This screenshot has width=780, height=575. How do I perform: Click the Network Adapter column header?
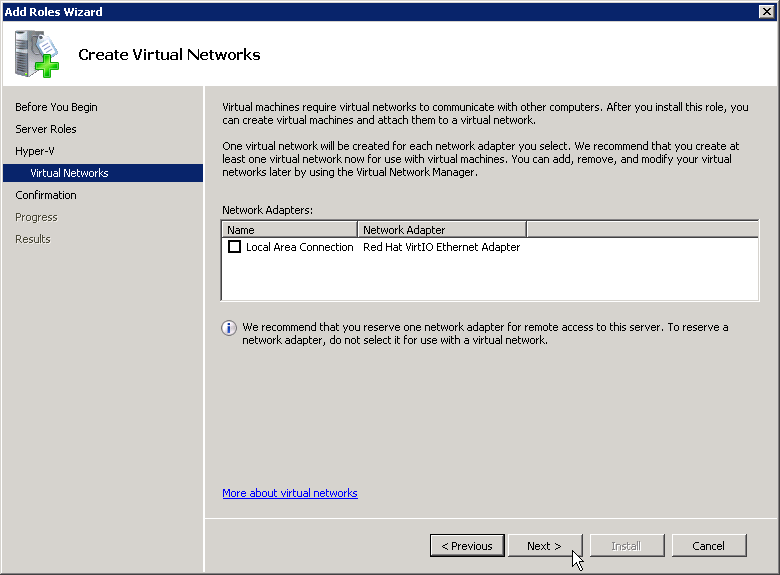[x=442, y=230]
